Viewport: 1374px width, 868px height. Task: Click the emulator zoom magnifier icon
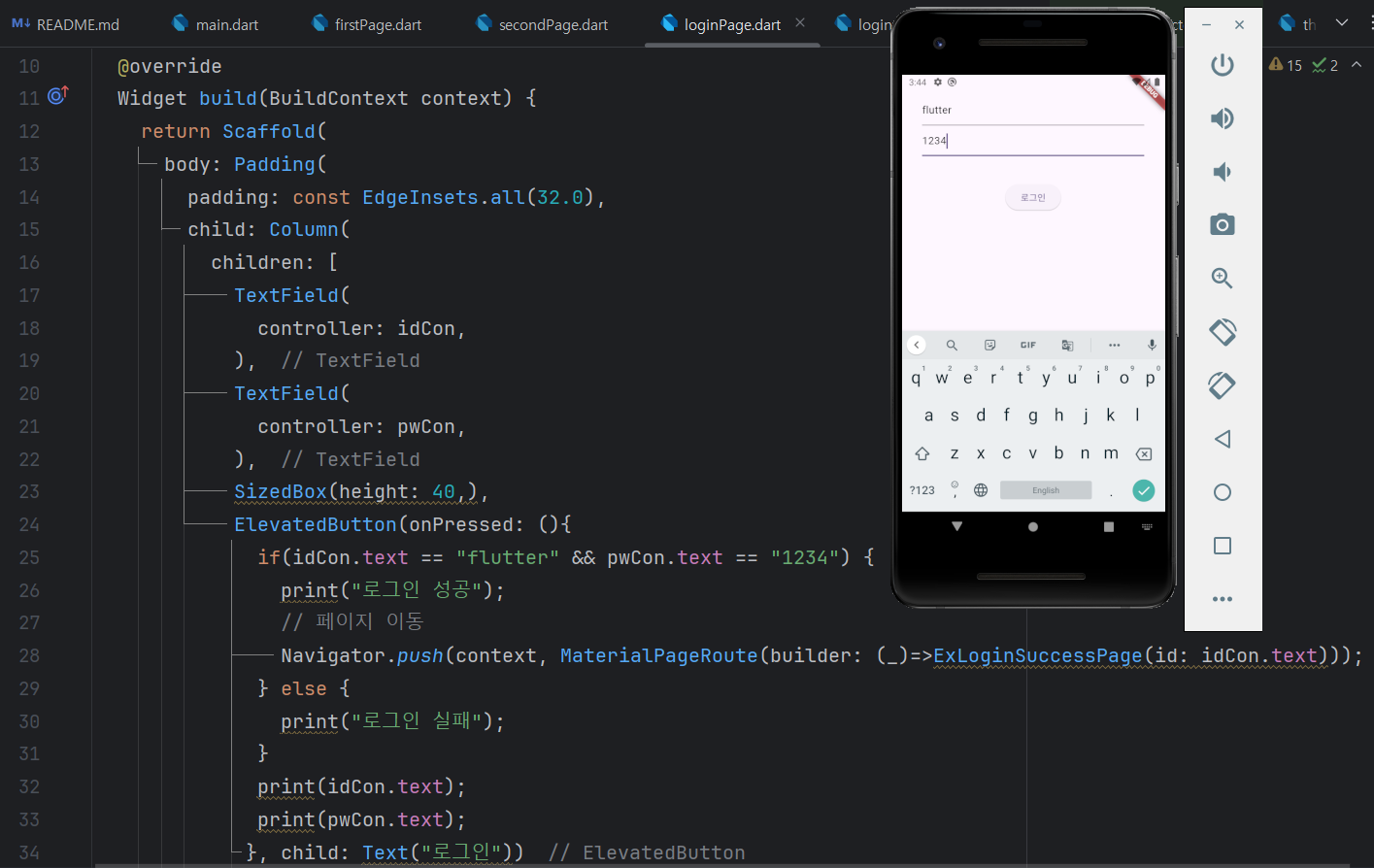[x=1222, y=279]
